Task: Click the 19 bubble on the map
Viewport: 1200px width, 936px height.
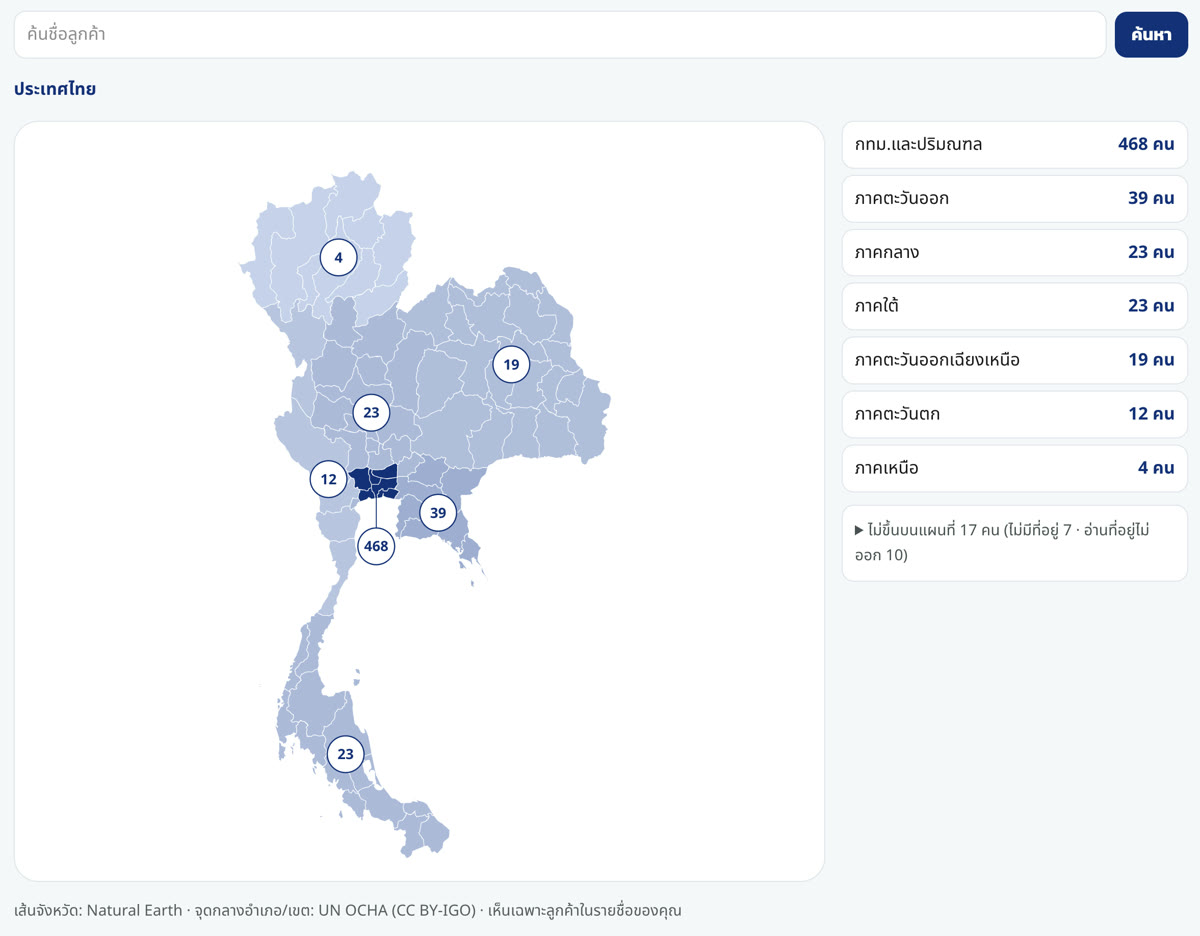Action: click(x=511, y=364)
